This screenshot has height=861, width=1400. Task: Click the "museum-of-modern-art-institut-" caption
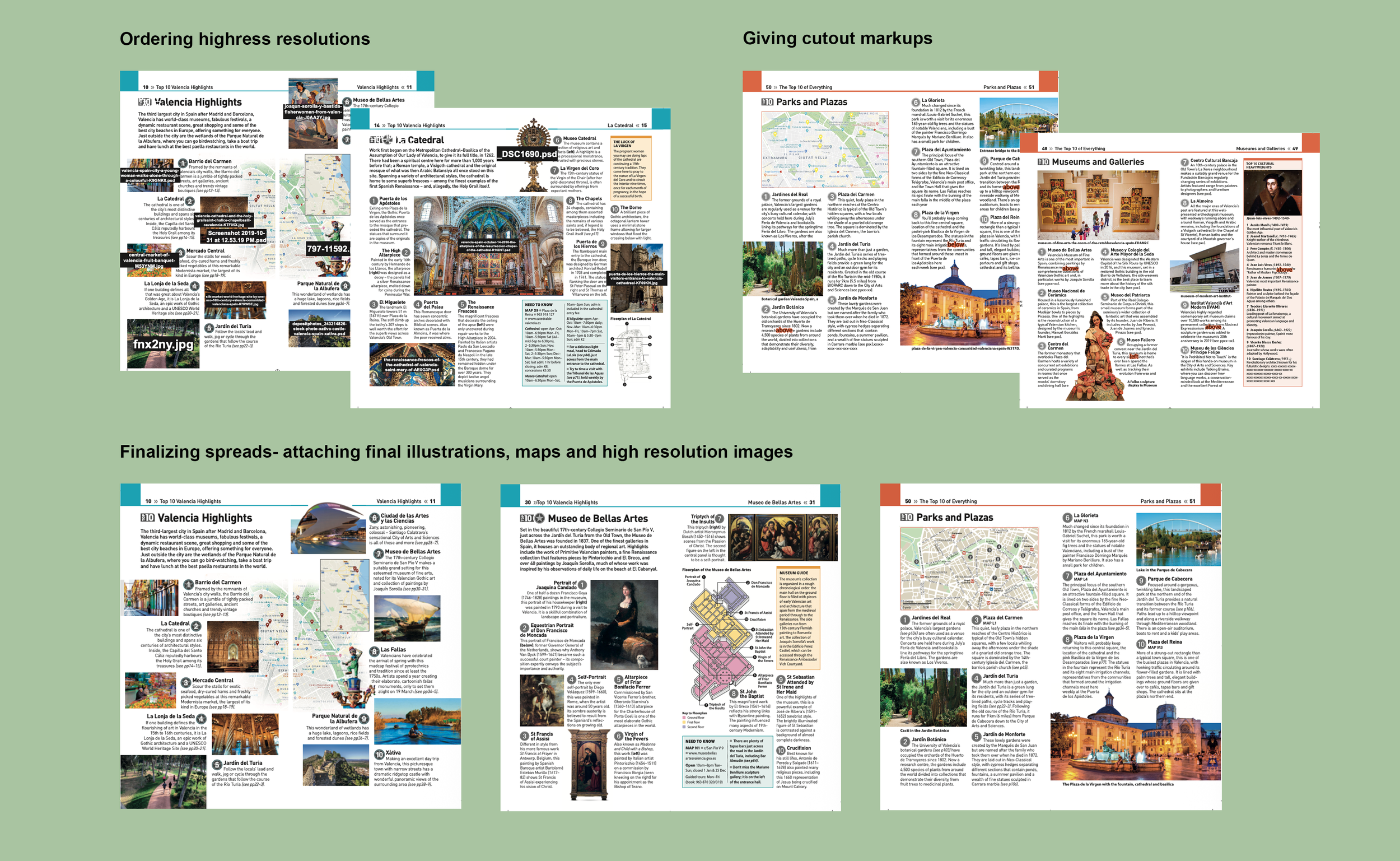1206,296
